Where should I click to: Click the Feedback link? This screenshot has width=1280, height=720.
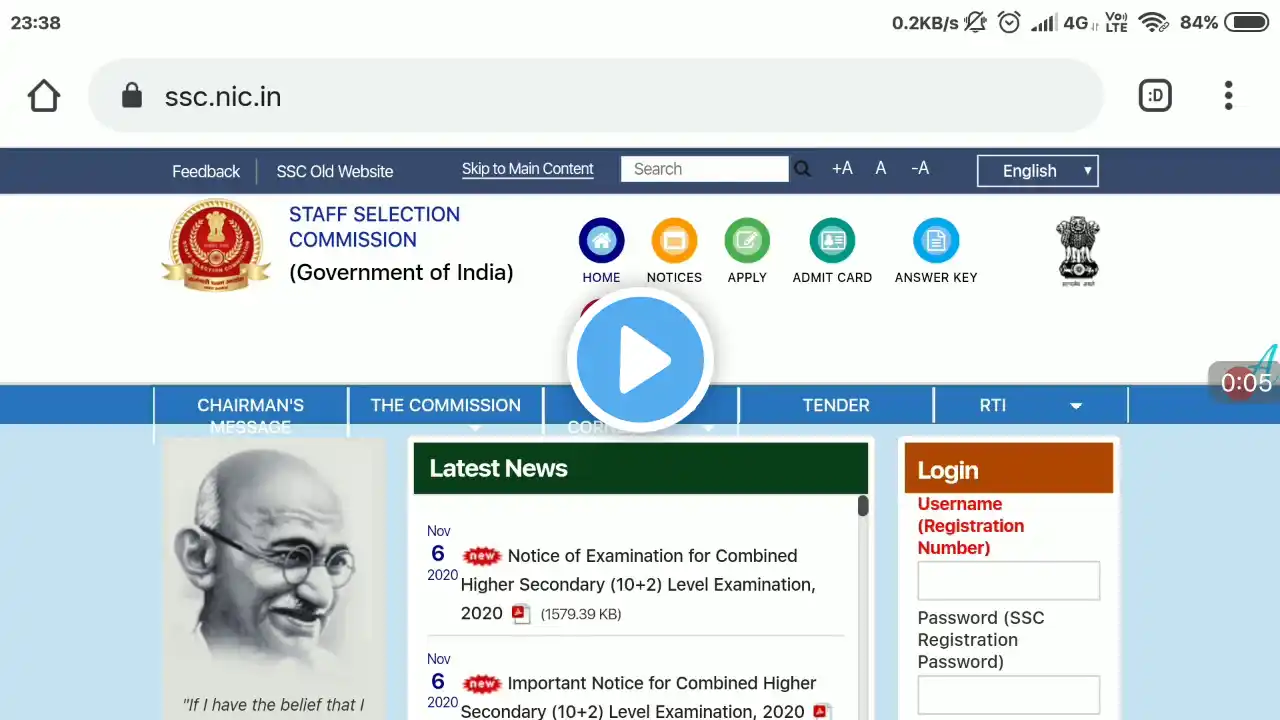(206, 171)
